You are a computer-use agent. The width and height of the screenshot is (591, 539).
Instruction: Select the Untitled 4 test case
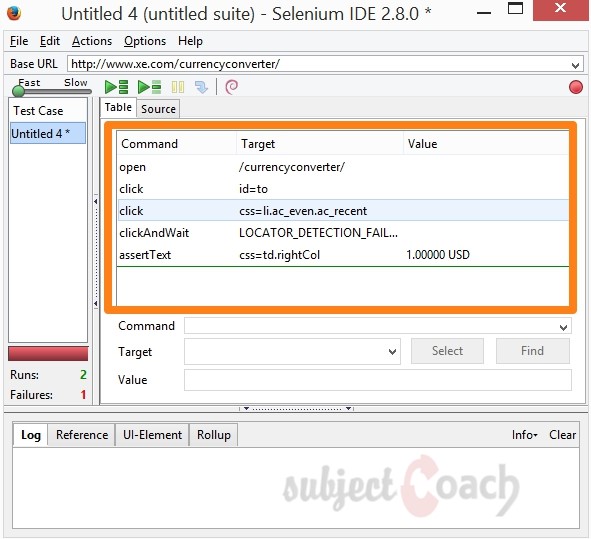[x=48, y=133]
